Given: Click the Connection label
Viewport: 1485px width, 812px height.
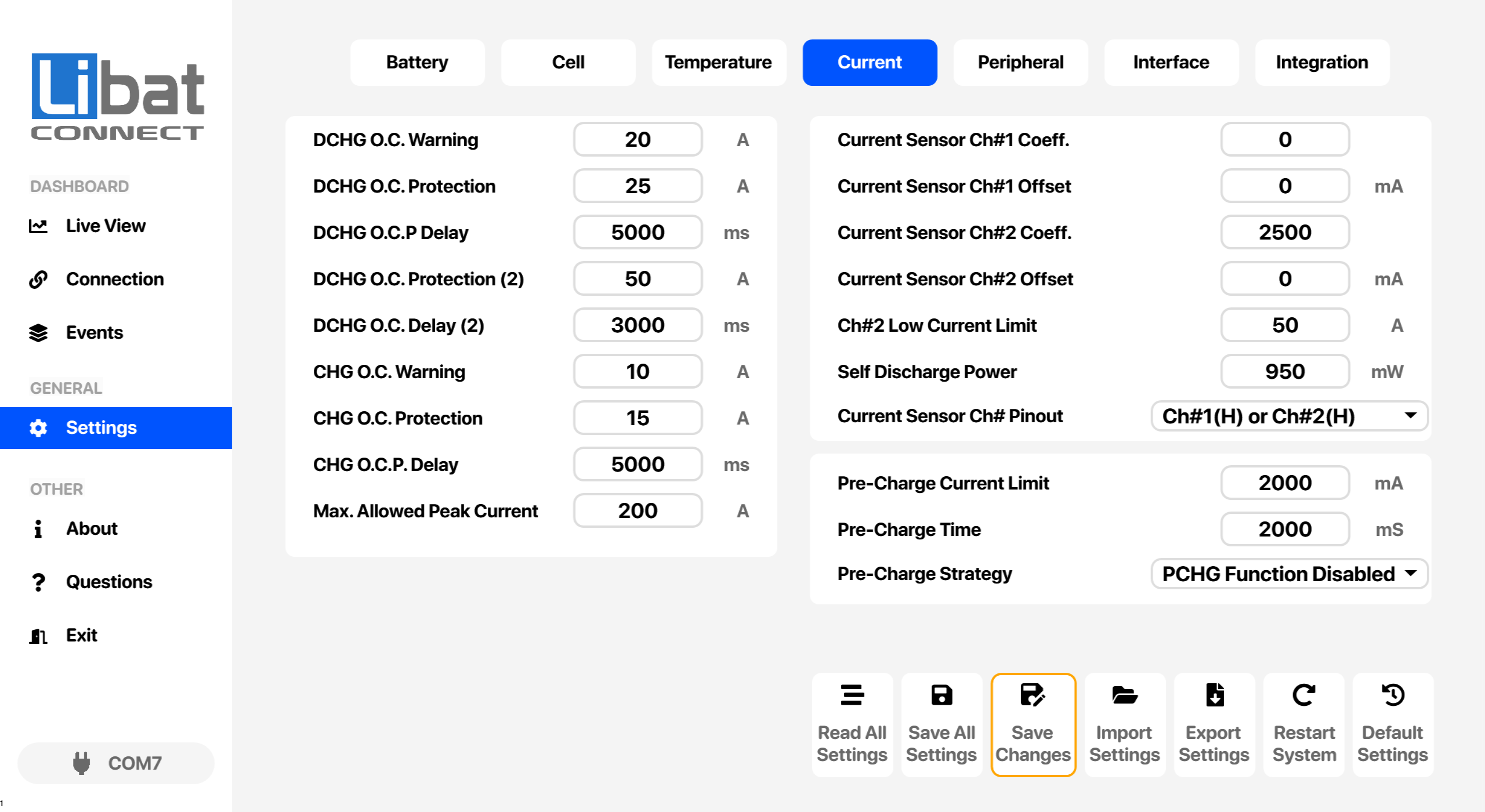Looking at the screenshot, I should (x=115, y=279).
